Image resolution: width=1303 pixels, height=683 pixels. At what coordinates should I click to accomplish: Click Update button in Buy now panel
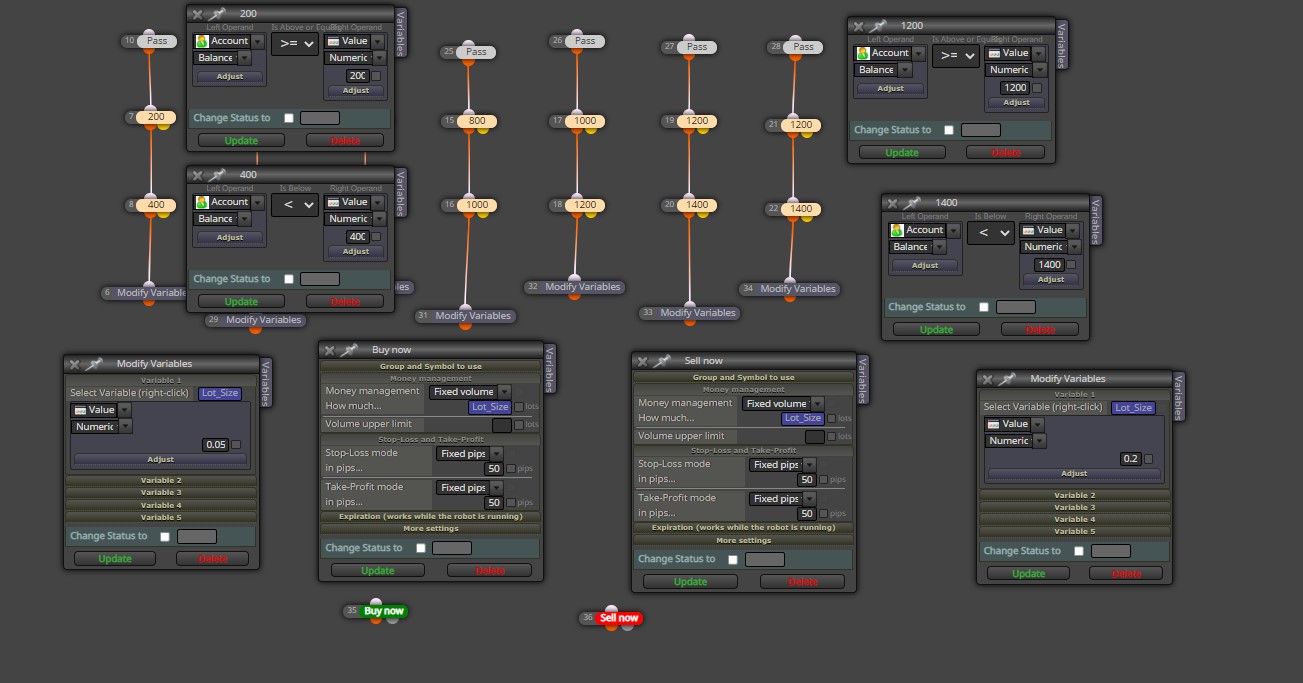pos(378,571)
